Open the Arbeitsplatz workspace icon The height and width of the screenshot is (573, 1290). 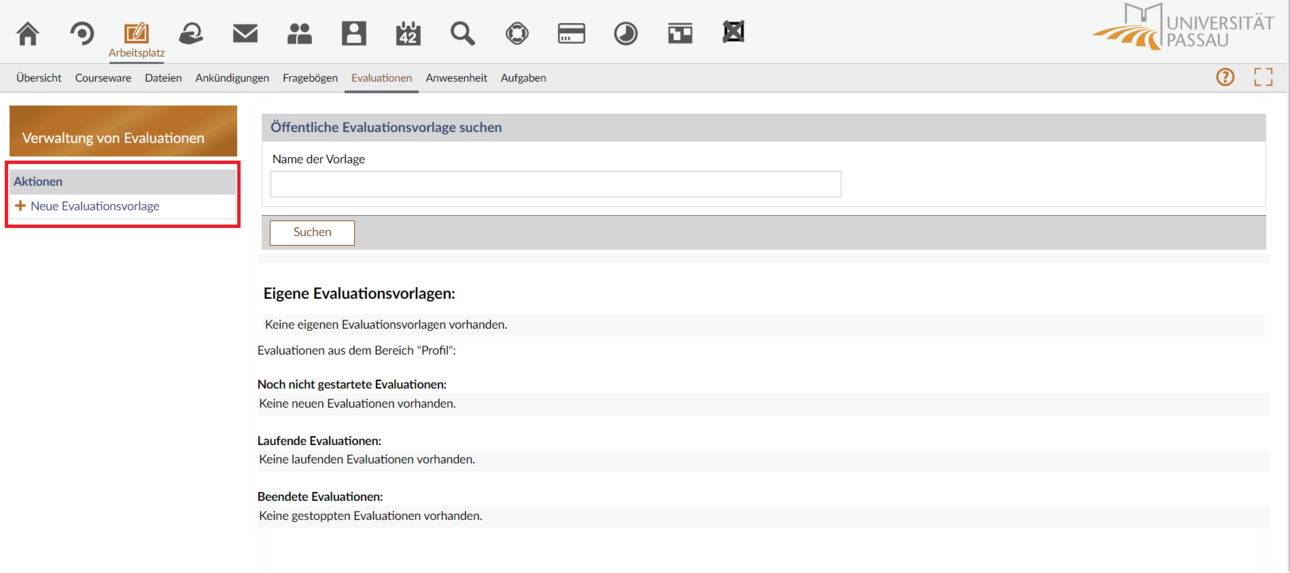137,39
